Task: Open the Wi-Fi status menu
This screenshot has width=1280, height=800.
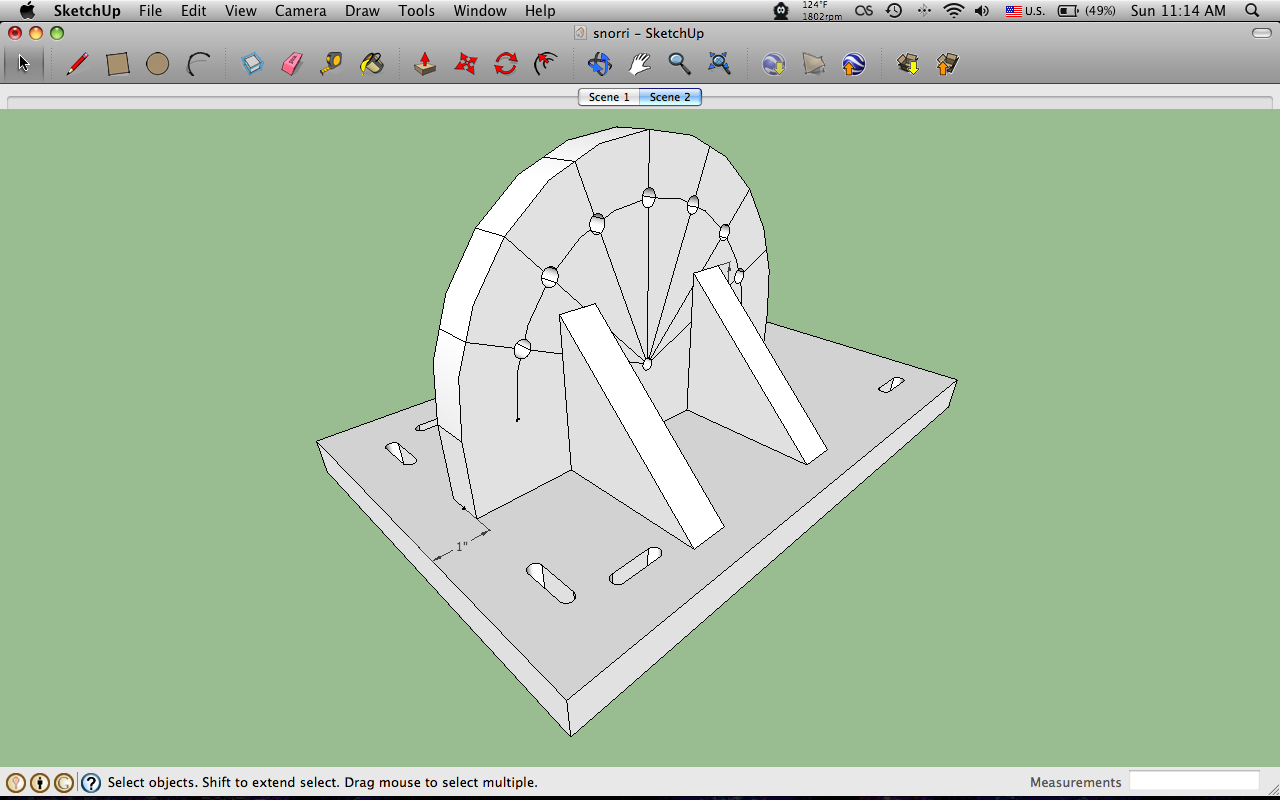Action: [954, 11]
